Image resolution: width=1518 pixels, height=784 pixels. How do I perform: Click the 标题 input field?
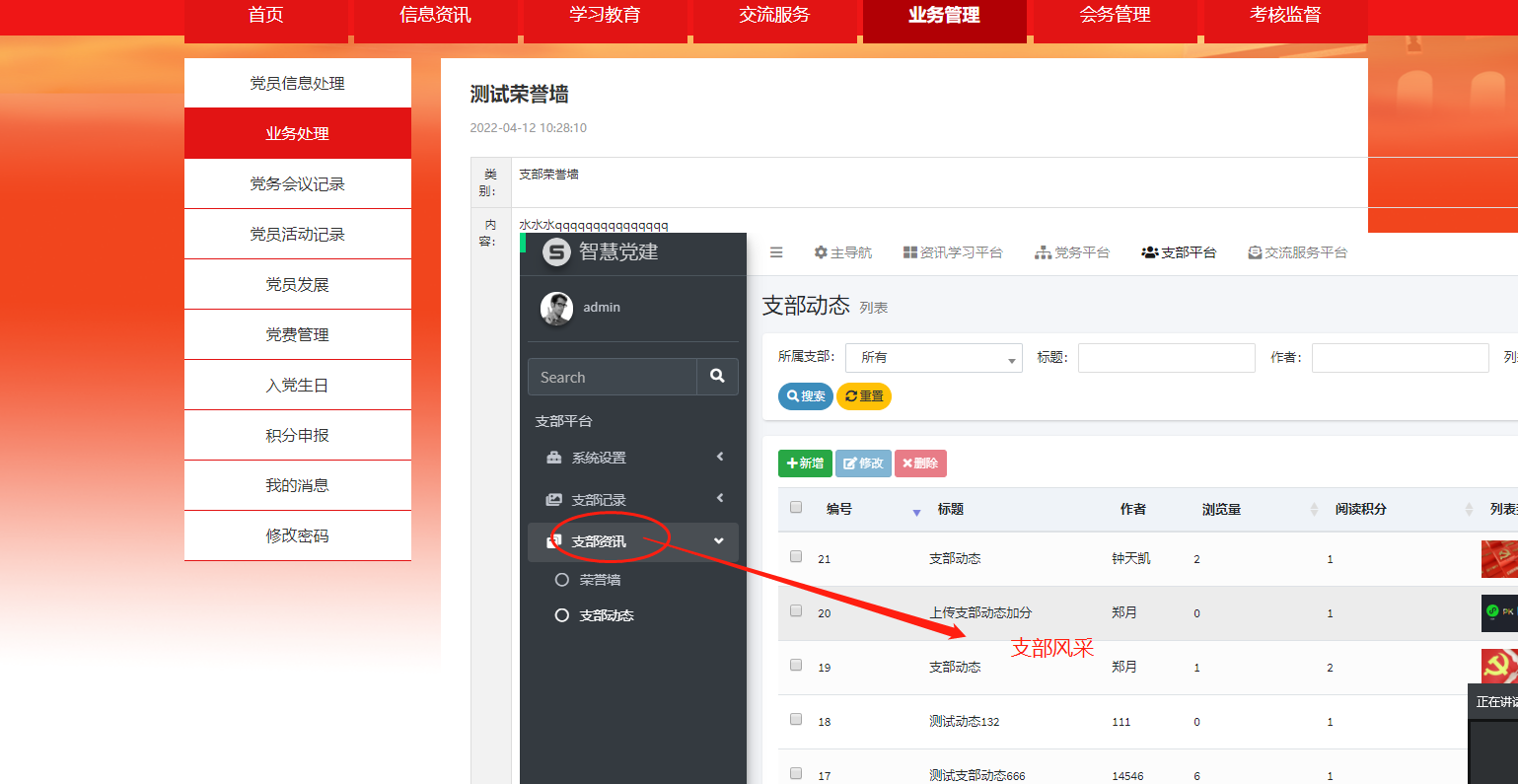point(1166,358)
